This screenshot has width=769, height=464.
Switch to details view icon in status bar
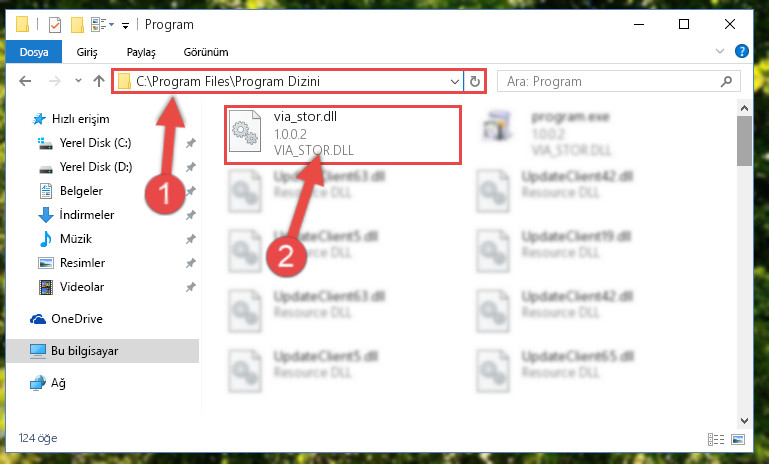pyautogui.click(x=716, y=439)
